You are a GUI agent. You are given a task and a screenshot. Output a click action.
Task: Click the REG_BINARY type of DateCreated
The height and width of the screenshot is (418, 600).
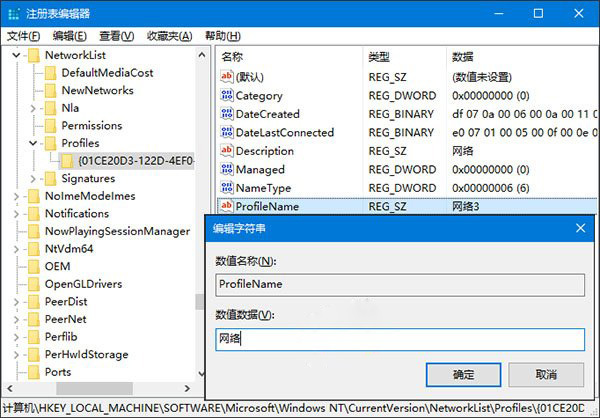pos(401,114)
